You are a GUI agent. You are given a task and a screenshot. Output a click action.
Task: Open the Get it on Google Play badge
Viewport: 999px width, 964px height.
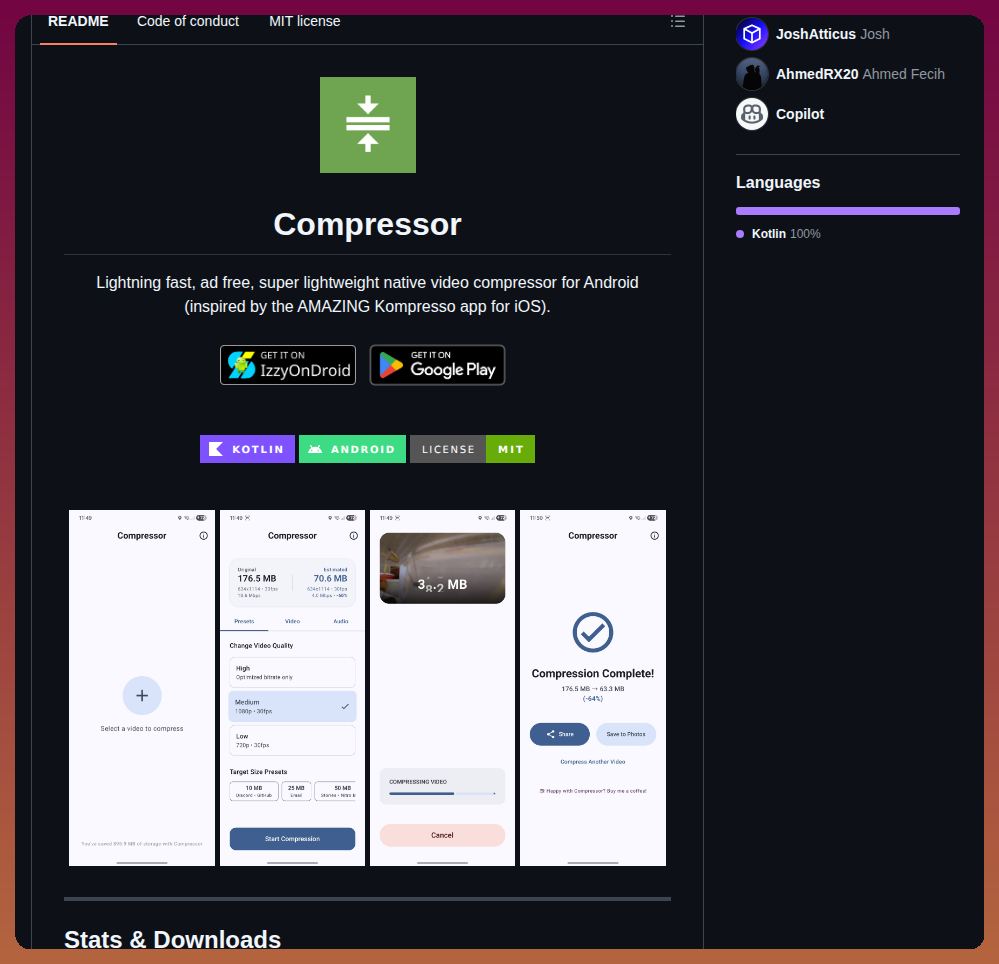(438, 365)
